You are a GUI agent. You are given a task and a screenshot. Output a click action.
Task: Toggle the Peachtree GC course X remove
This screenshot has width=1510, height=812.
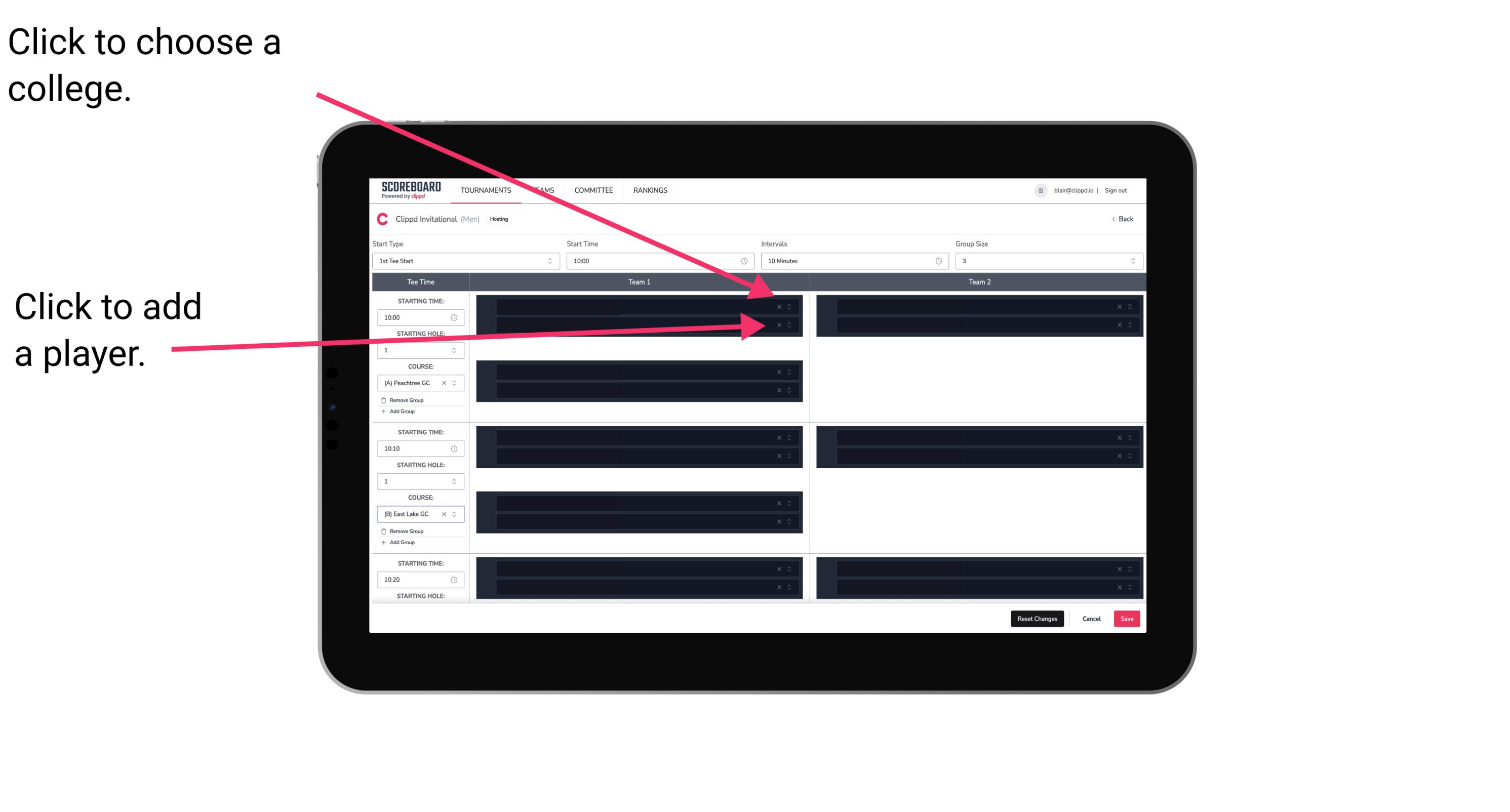point(446,383)
